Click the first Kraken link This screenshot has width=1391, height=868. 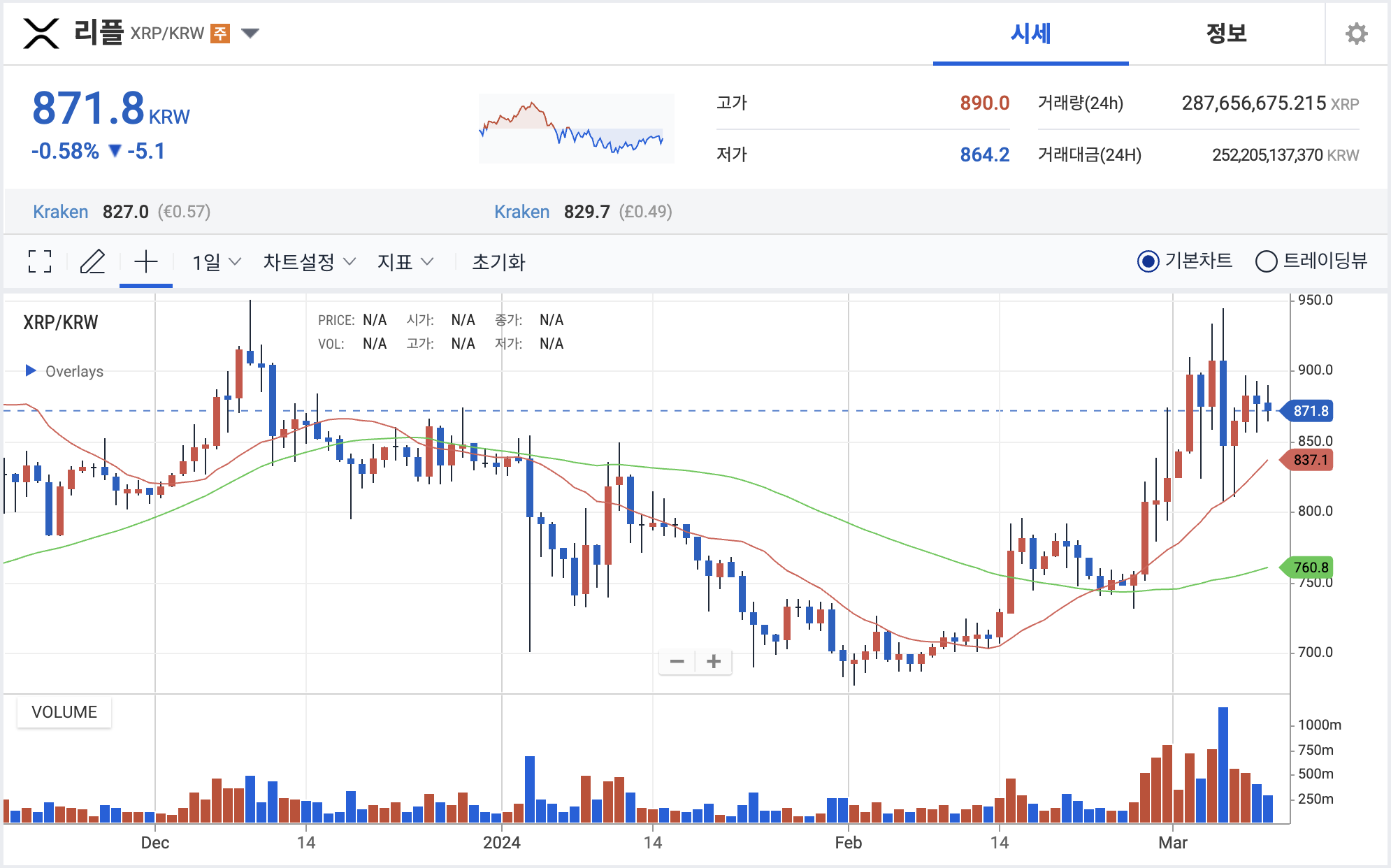[x=61, y=212]
